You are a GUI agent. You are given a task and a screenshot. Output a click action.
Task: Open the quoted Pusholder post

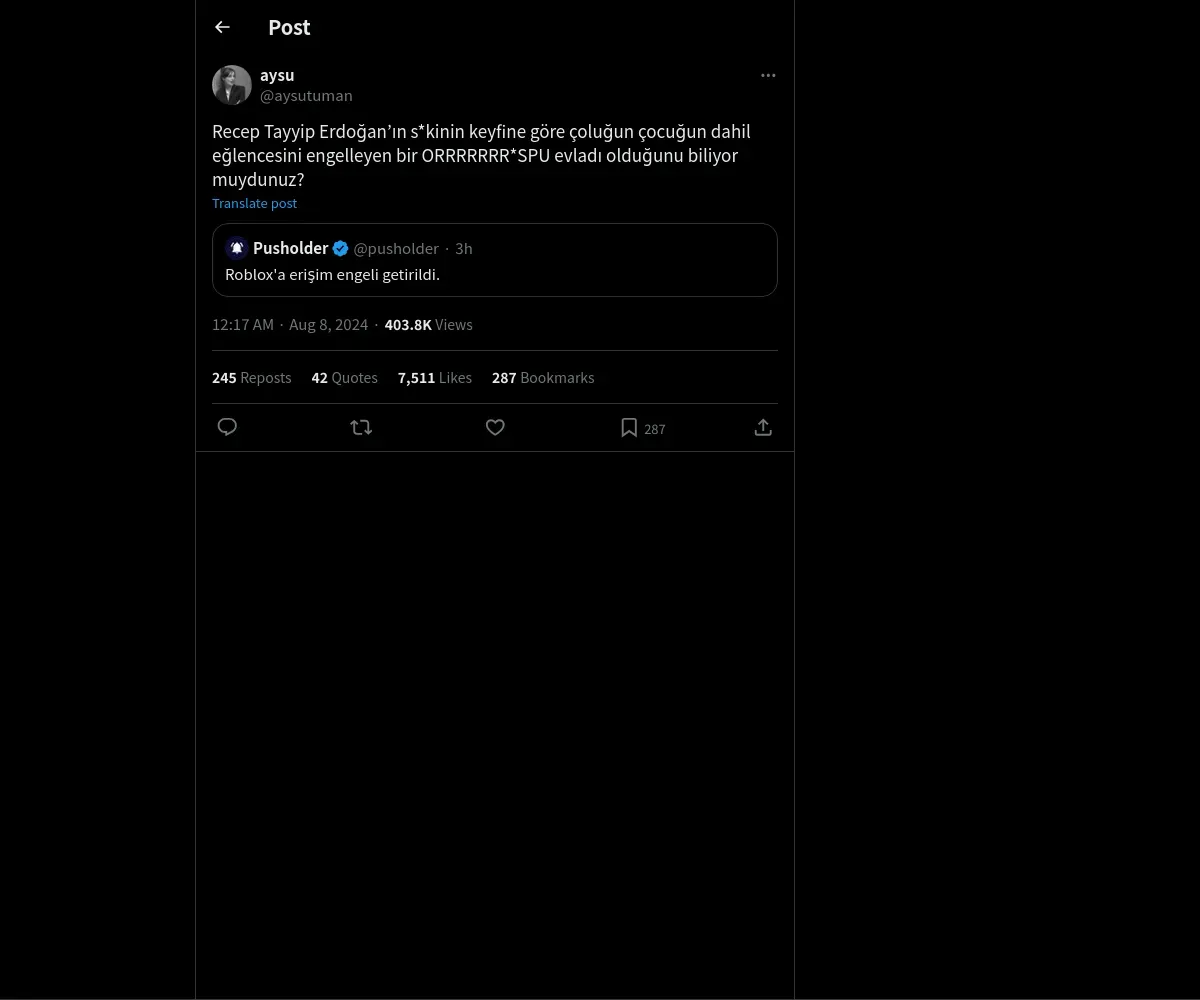(x=495, y=260)
